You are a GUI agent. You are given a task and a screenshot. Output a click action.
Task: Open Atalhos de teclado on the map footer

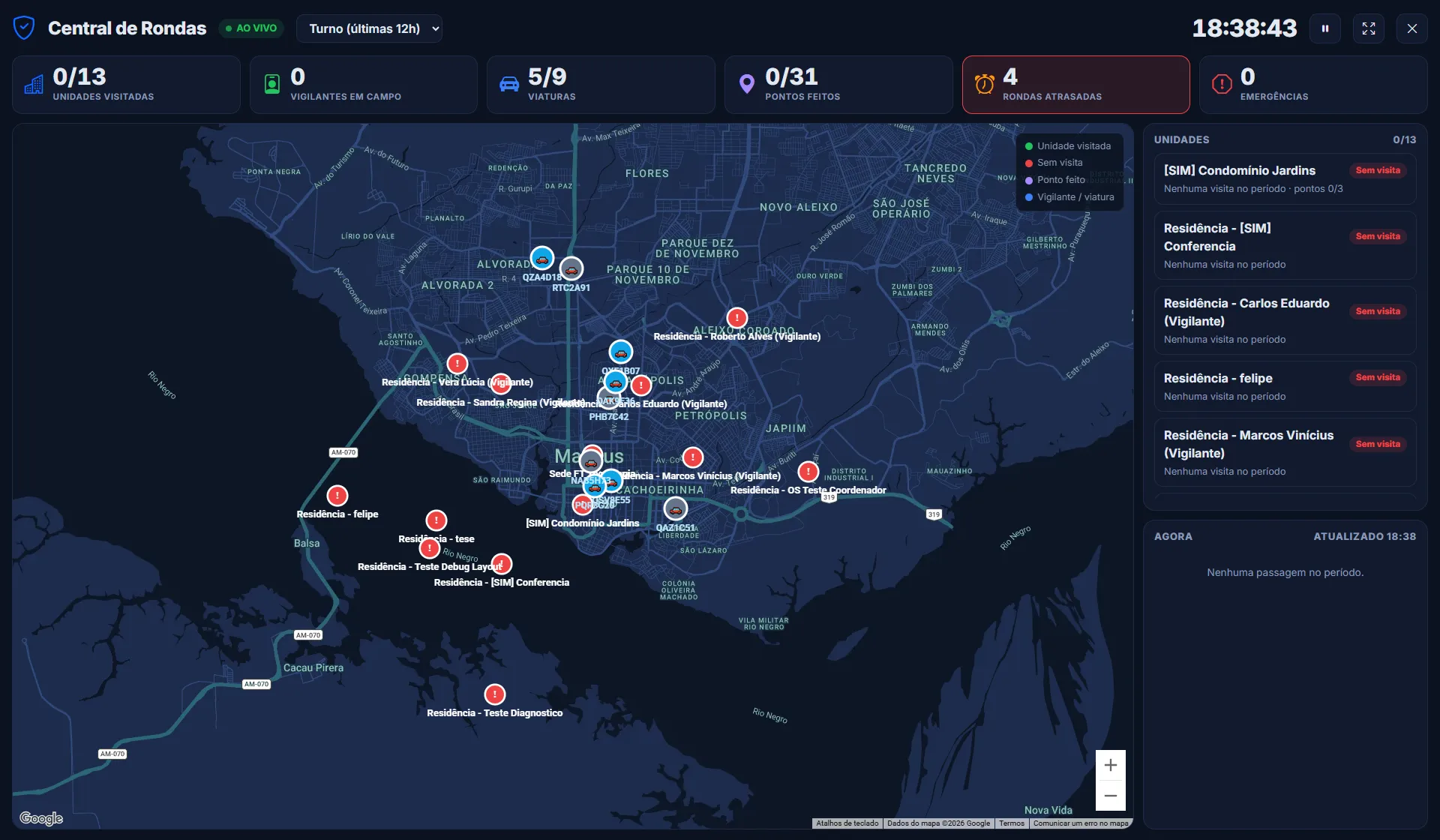[847, 823]
